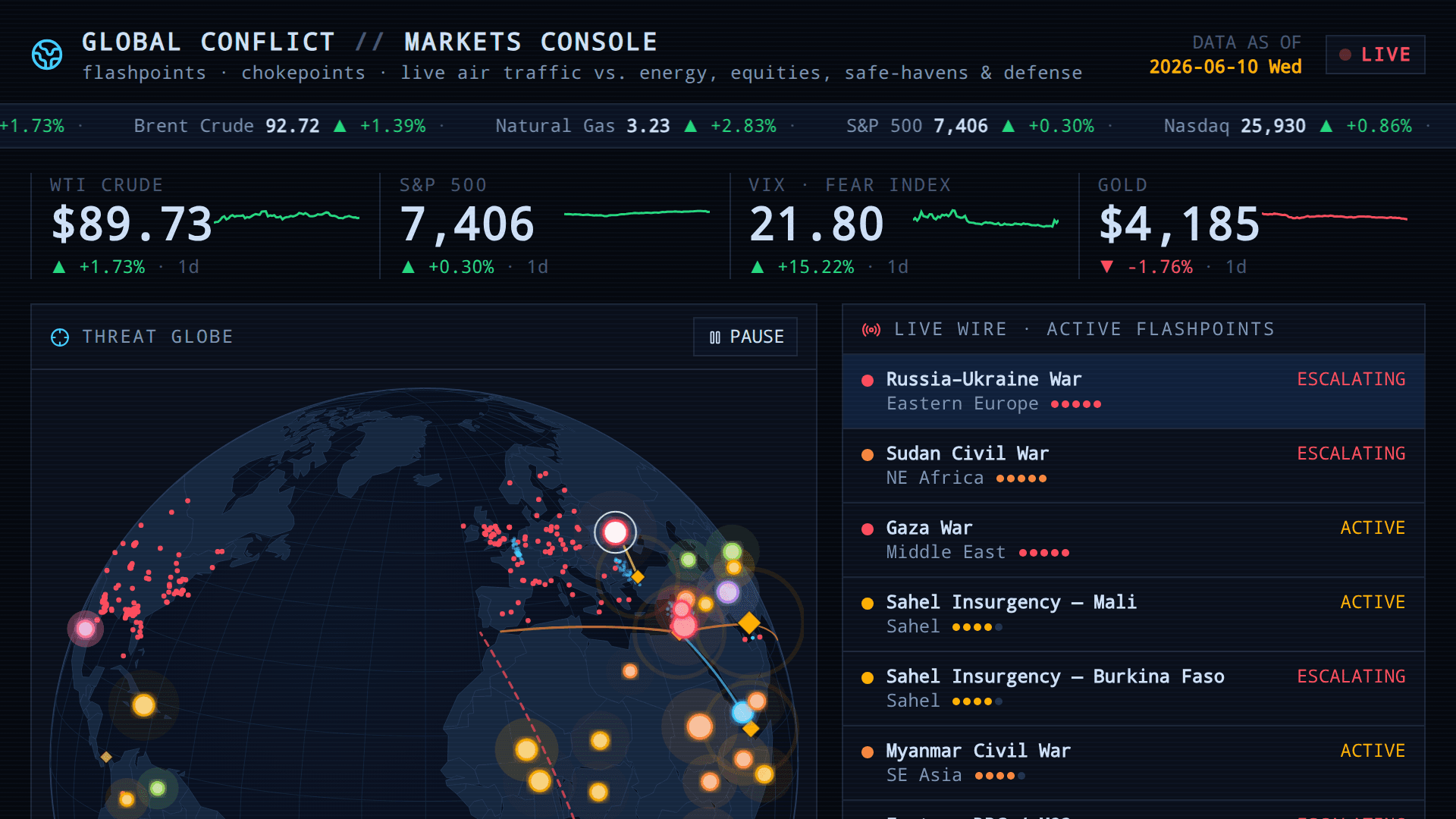This screenshot has width=1456, height=819.
Task: Click the VIX +15.22% change indicator
Action: (x=816, y=267)
